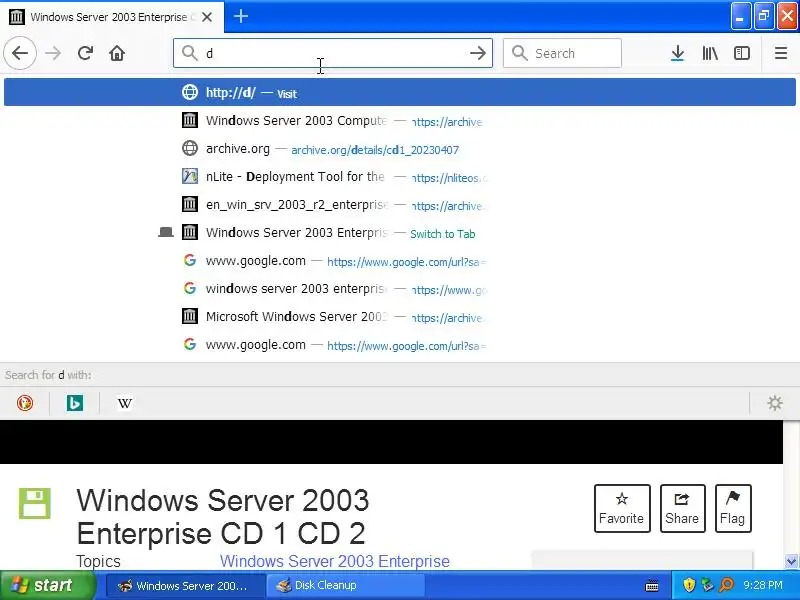Choose the Windows Server 2003 Compute suggestion
Screen dimensions: 800x600
399,121
